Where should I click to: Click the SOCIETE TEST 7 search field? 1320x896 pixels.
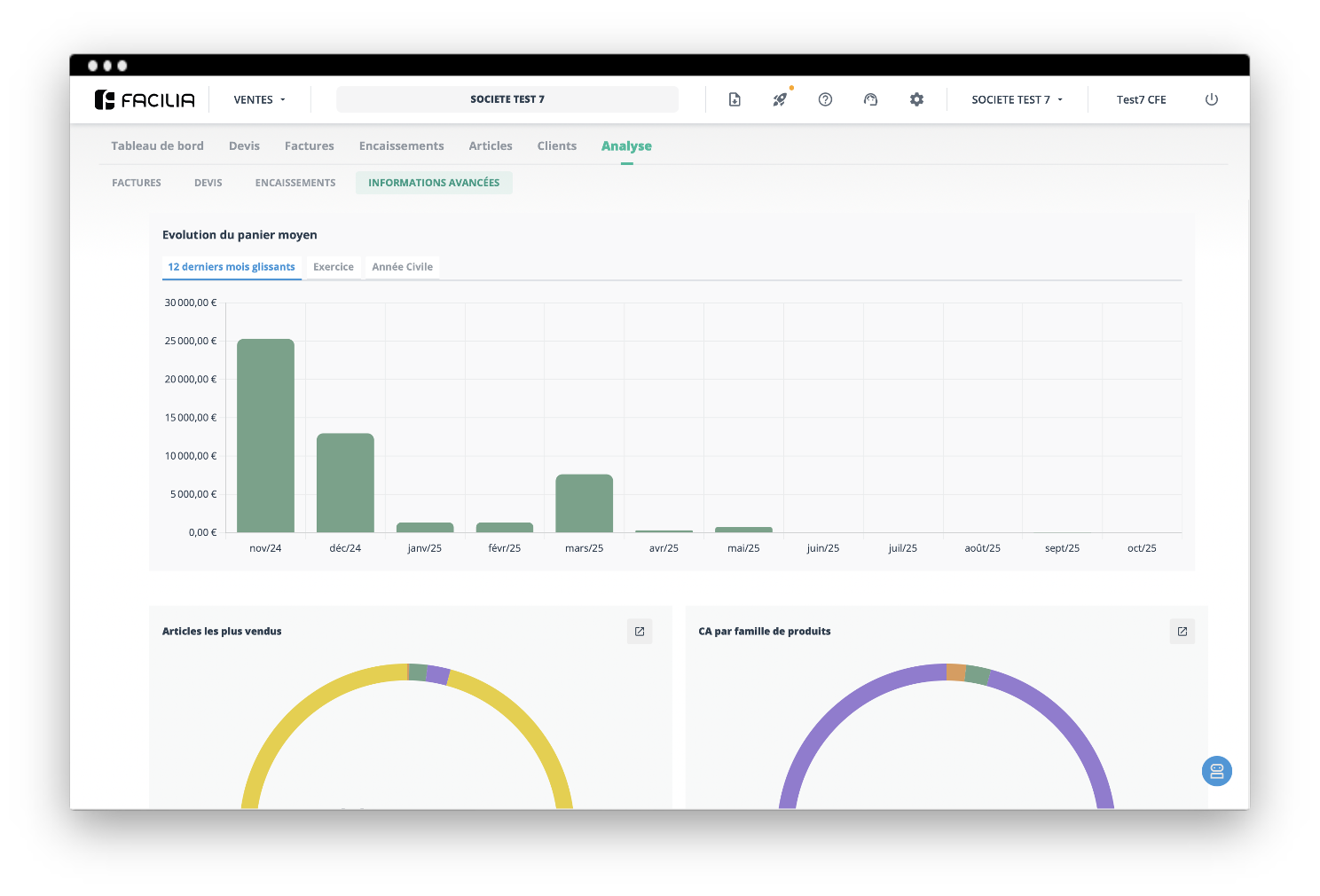pyautogui.click(x=507, y=99)
